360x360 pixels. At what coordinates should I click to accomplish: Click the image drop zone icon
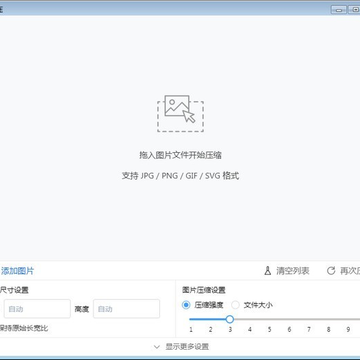tap(180, 113)
